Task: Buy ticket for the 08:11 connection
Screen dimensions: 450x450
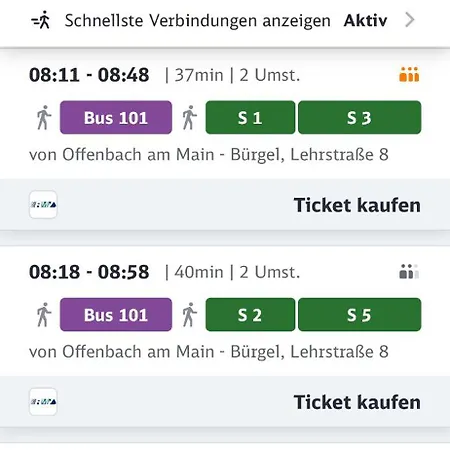Action: [x=357, y=205]
